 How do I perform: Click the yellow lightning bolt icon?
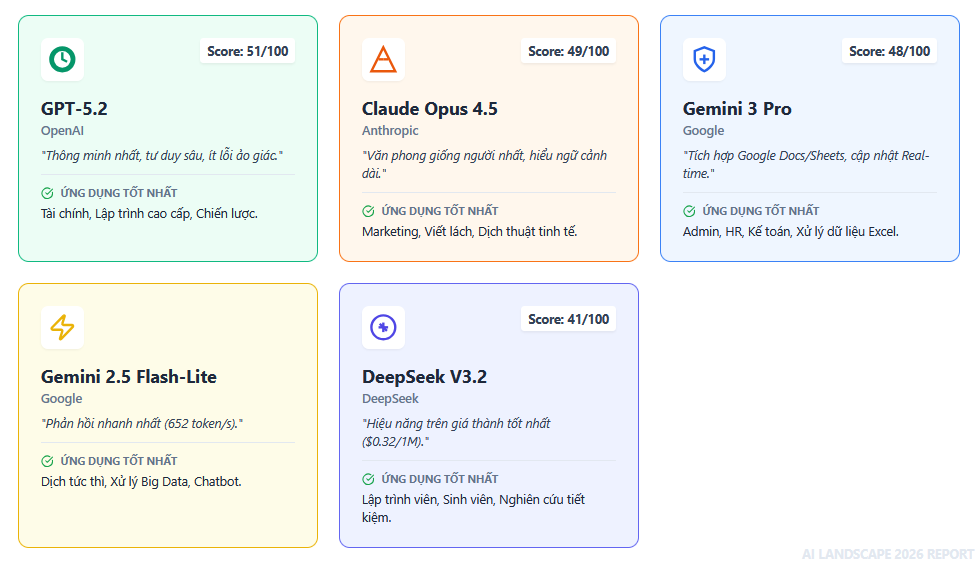click(x=62, y=327)
